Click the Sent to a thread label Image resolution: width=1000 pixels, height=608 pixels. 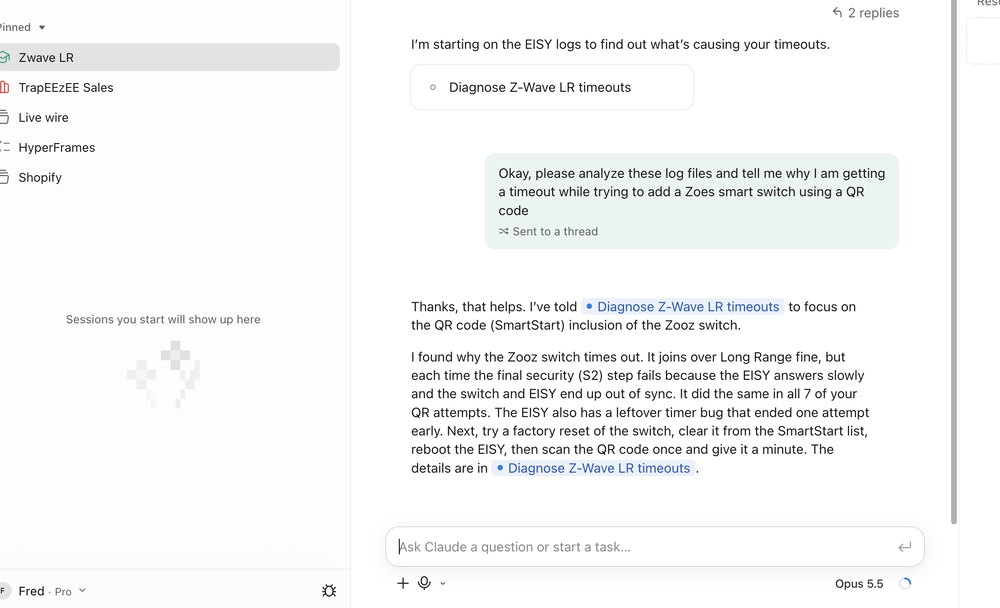(x=555, y=232)
